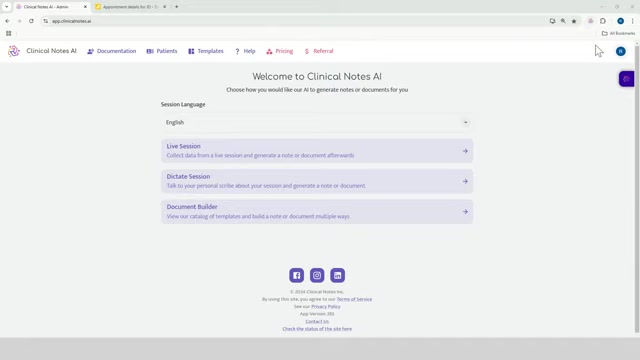Click the page vertical scrollbar
The width and height of the screenshot is (640, 360).
point(637,188)
